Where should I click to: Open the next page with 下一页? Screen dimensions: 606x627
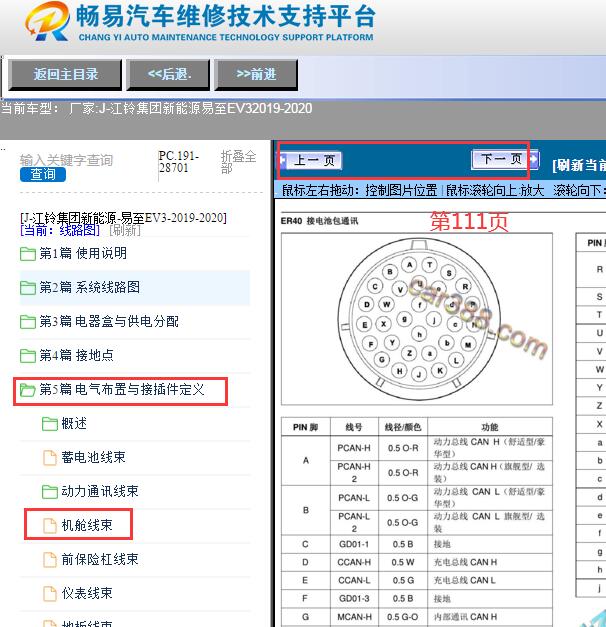(504, 159)
